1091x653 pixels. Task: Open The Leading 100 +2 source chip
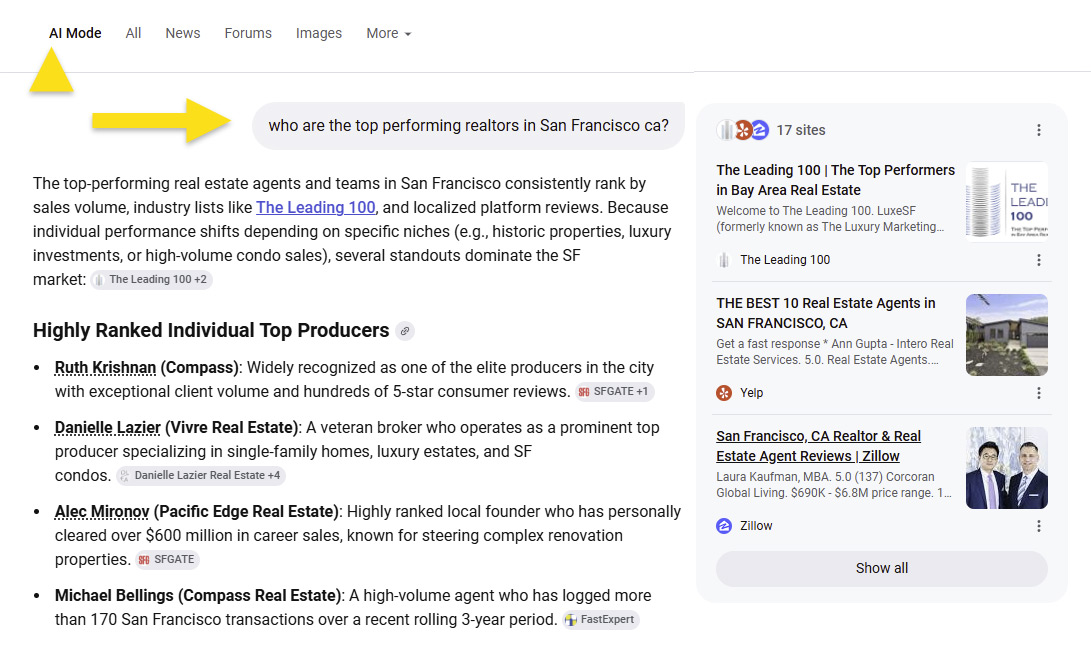151,280
